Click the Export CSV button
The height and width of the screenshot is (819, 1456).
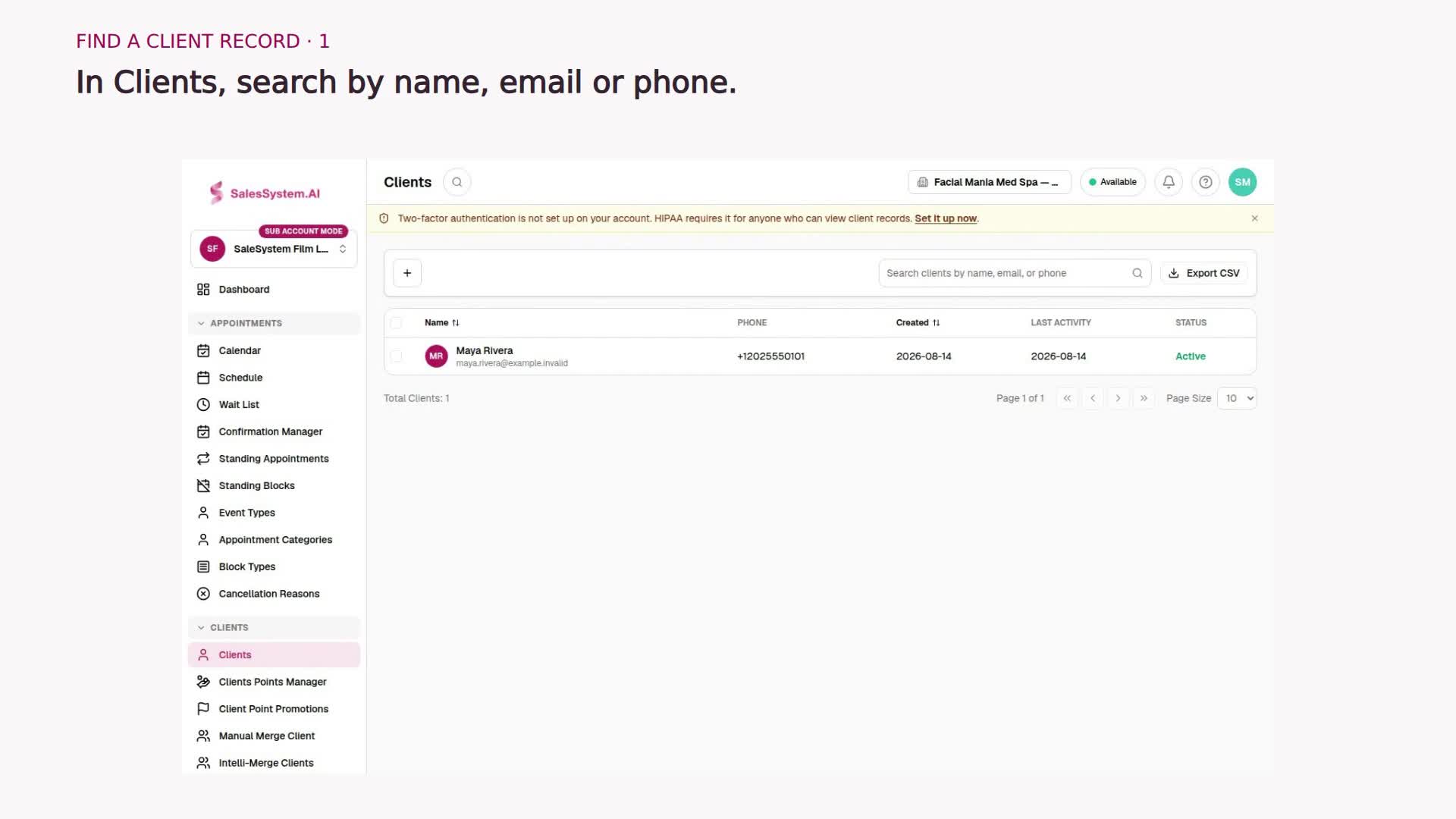(x=1203, y=273)
